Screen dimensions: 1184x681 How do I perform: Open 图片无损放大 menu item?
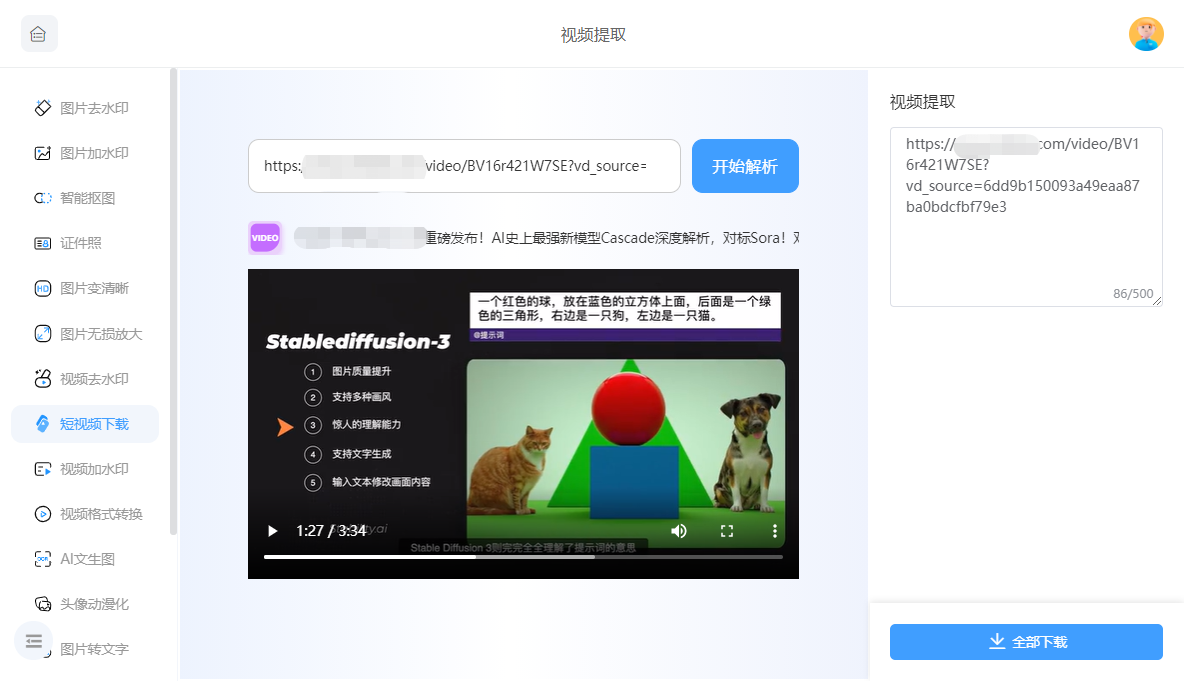coord(85,334)
